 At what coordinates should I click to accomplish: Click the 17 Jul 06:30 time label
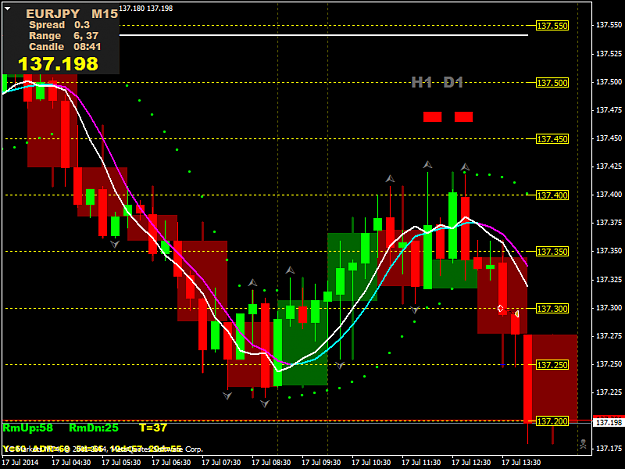[x=171, y=462]
